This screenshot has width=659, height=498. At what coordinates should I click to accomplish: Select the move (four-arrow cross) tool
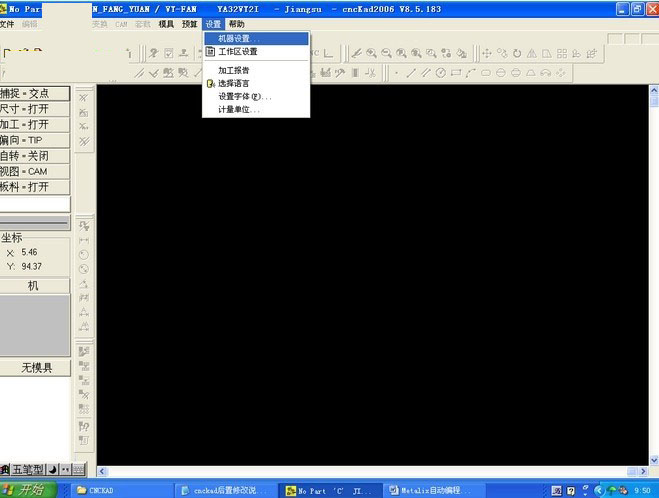click(487, 53)
